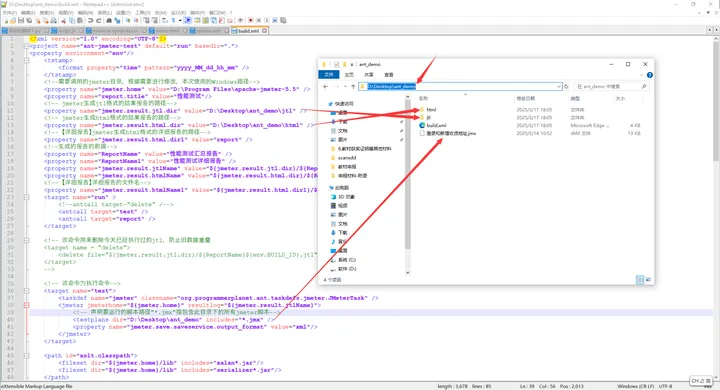Click the Zoom Out toolbar icon
The height and width of the screenshot is (390, 720).
tap(136, 21)
